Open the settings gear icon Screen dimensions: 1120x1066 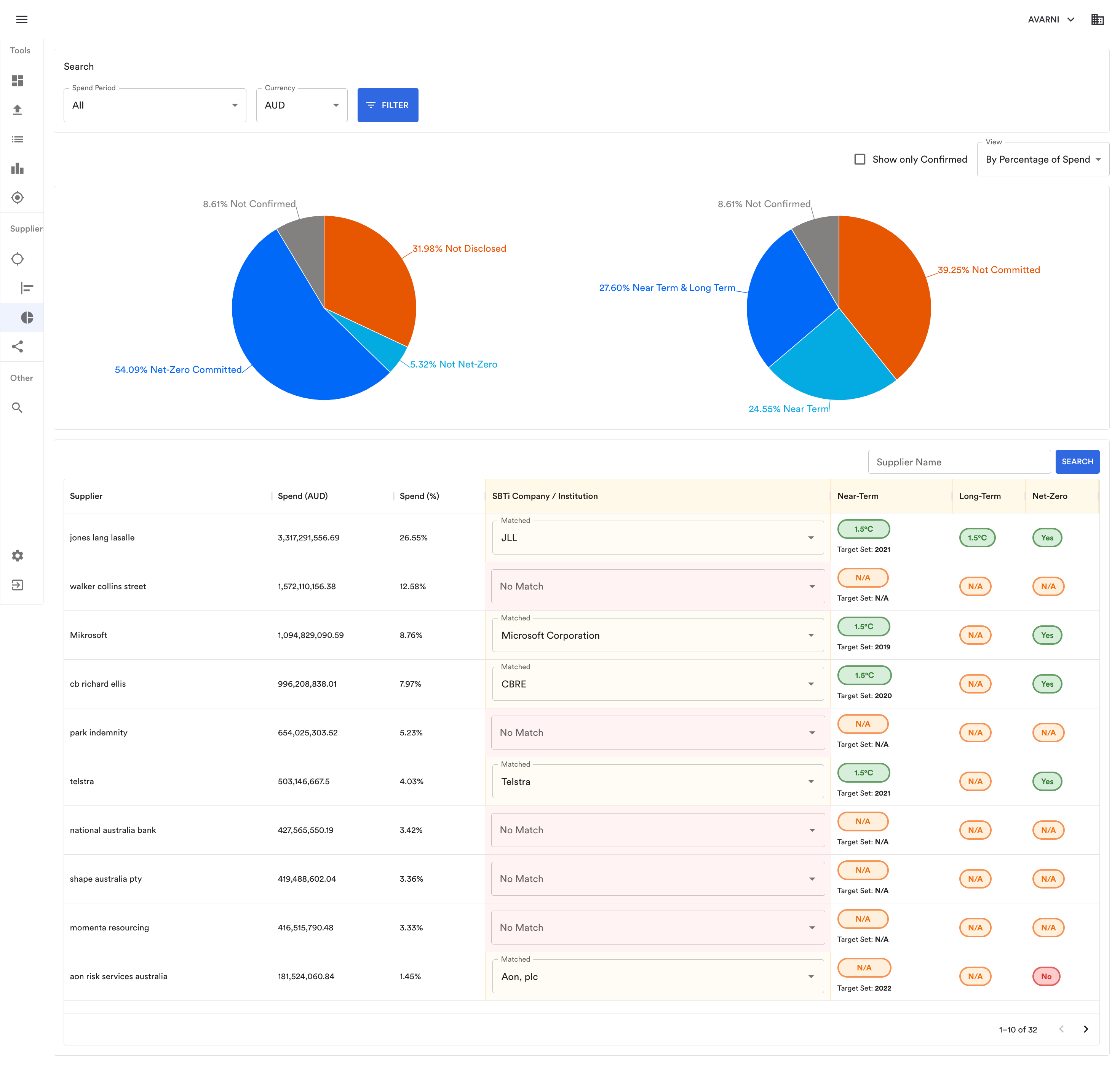(18, 556)
